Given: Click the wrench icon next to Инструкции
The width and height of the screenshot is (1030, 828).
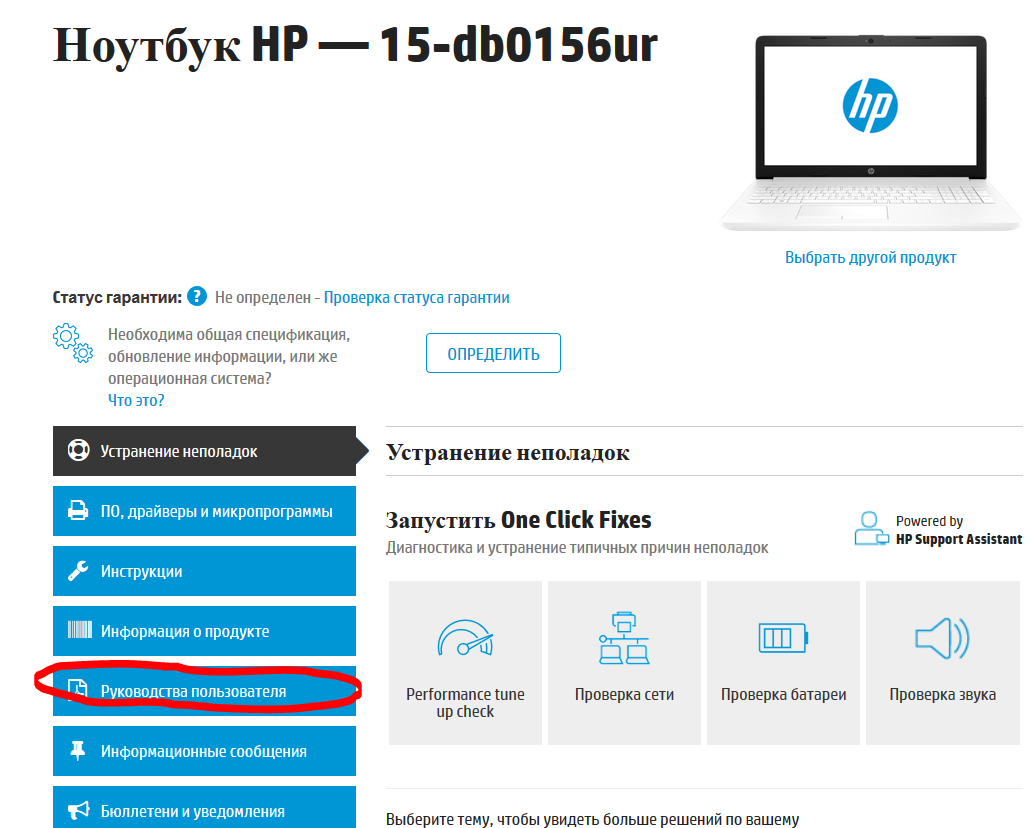Looking at the screenshot, I should (x=78, y=570).
